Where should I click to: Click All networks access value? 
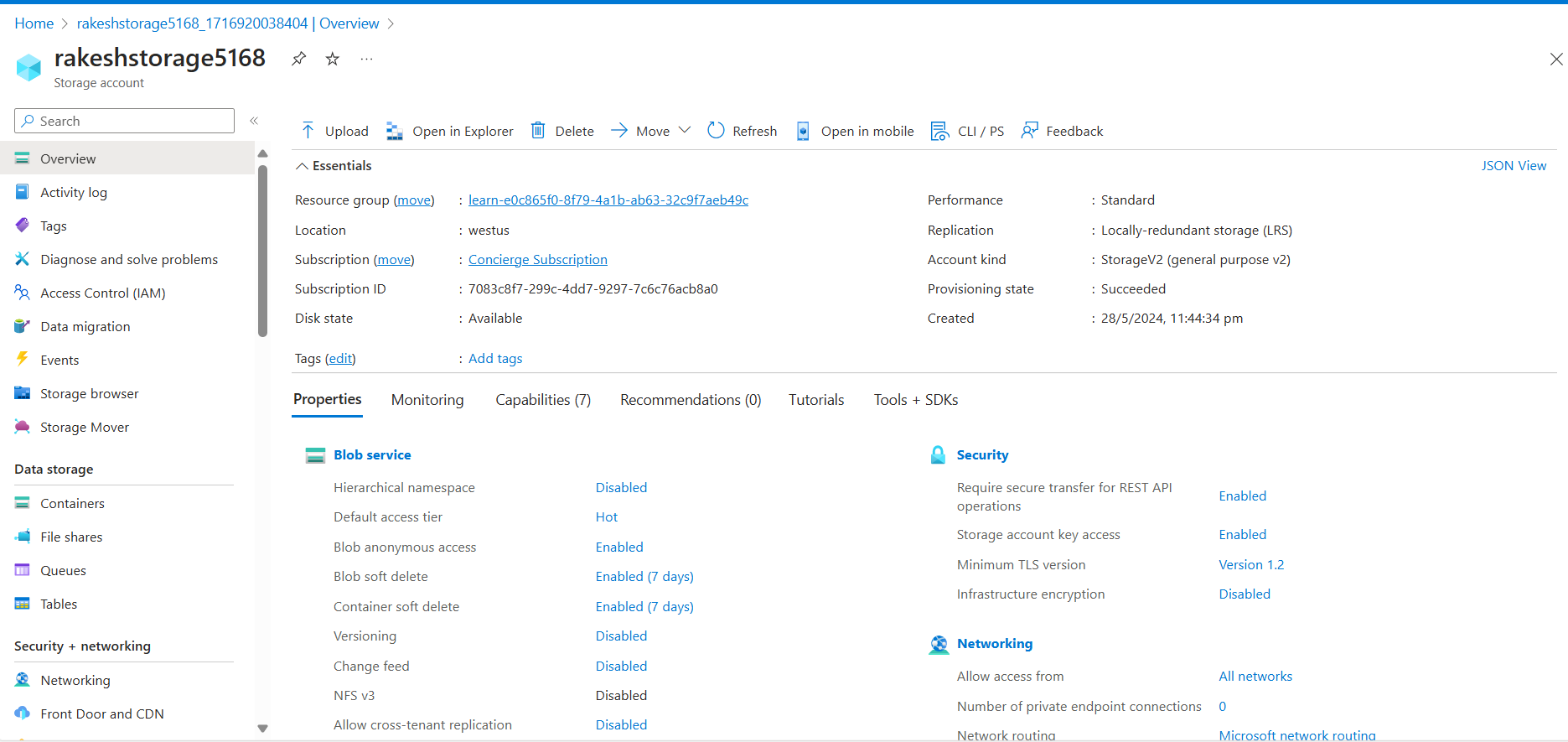coord(1255,677)
